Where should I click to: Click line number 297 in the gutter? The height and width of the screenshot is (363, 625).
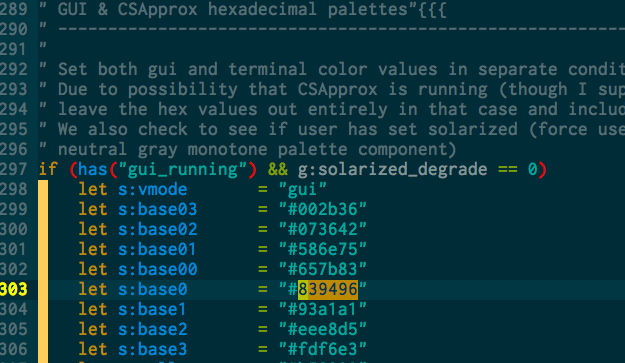[x=14, y=169]
